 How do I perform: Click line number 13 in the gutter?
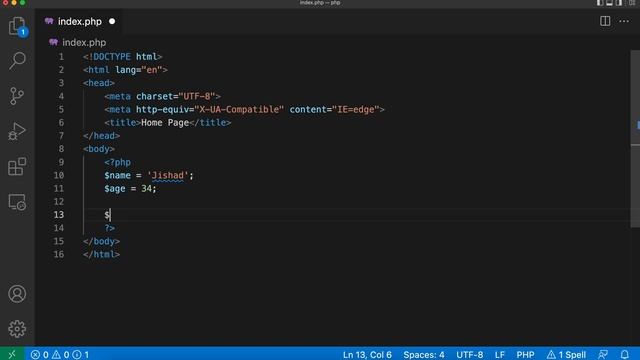[59, 215]
